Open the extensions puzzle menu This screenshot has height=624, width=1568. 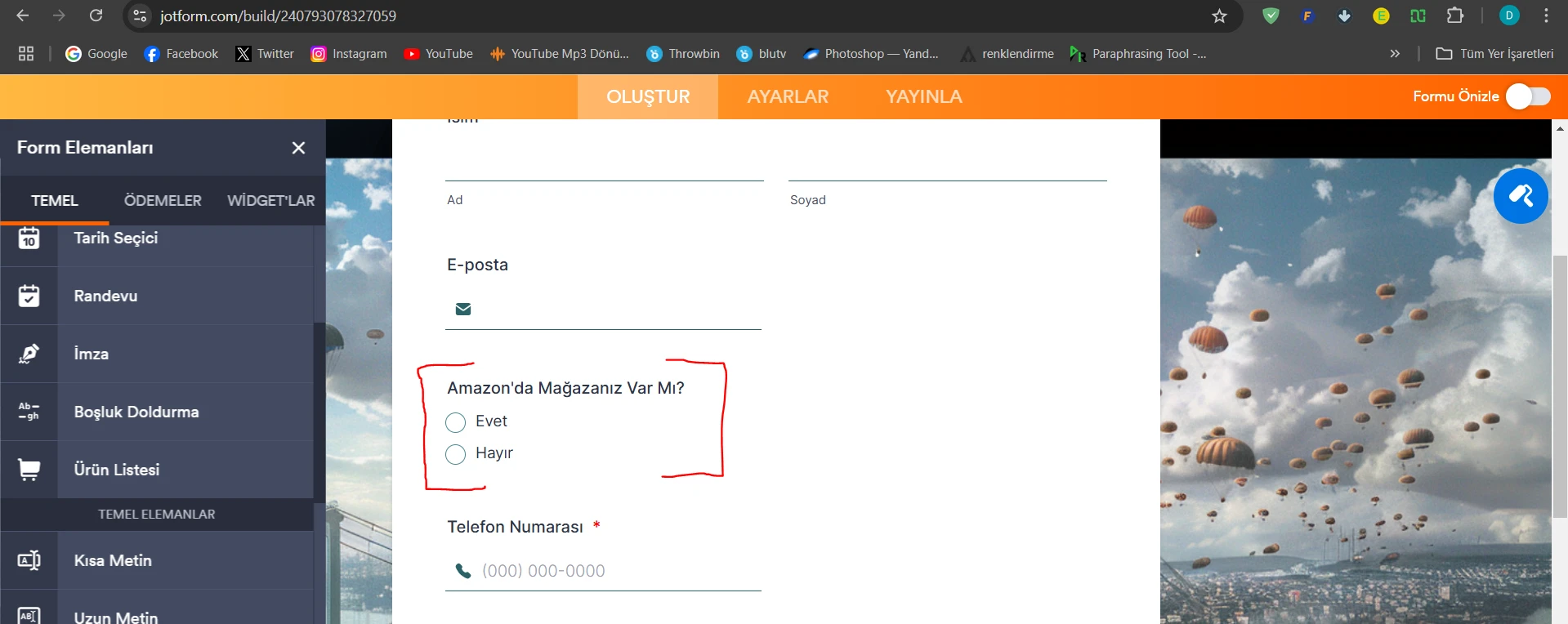pyautogui.click(x=1454, y=16)
